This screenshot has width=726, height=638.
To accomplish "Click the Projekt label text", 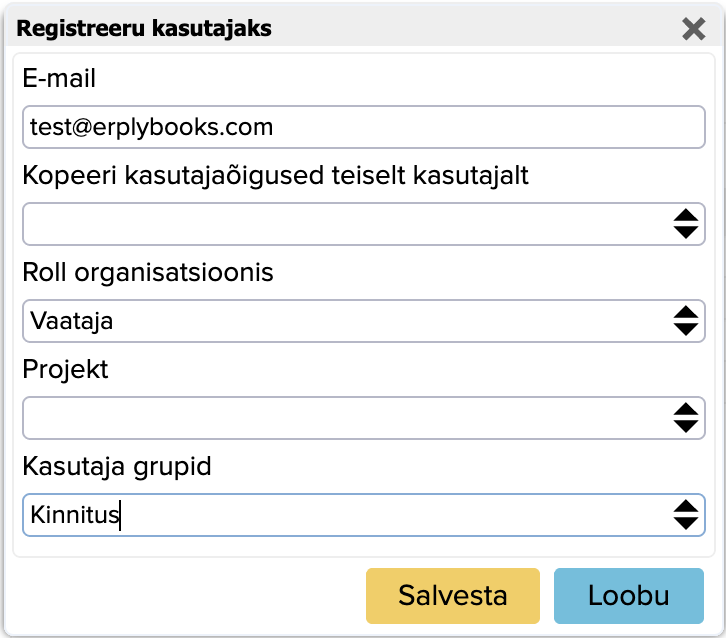I will (x=65, y=369).
